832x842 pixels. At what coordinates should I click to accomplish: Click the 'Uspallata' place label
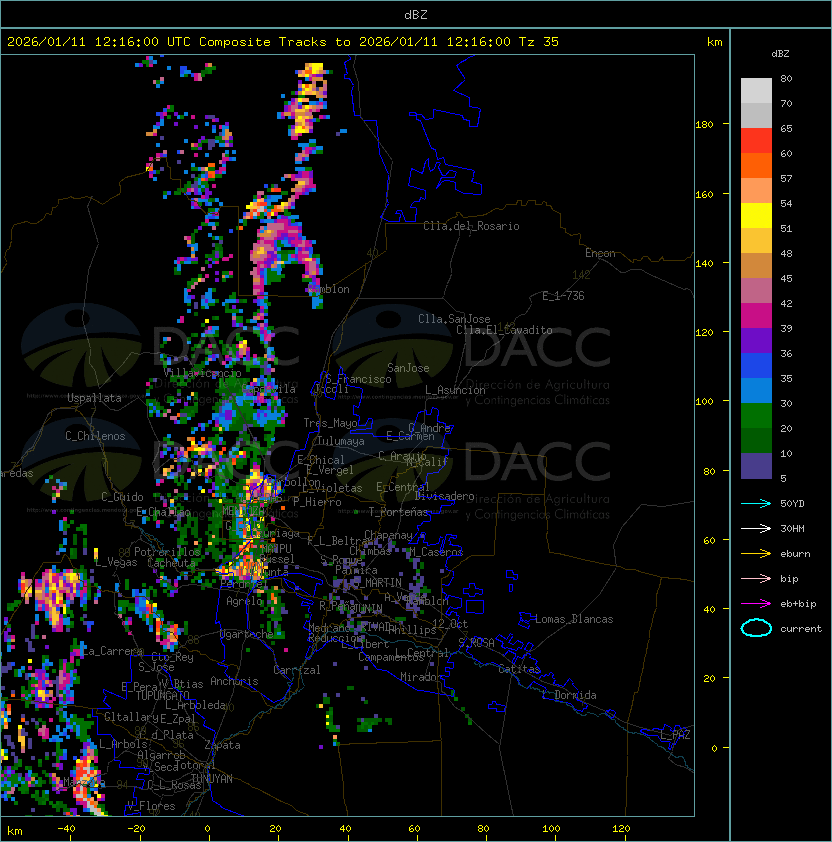click(95, 398)
